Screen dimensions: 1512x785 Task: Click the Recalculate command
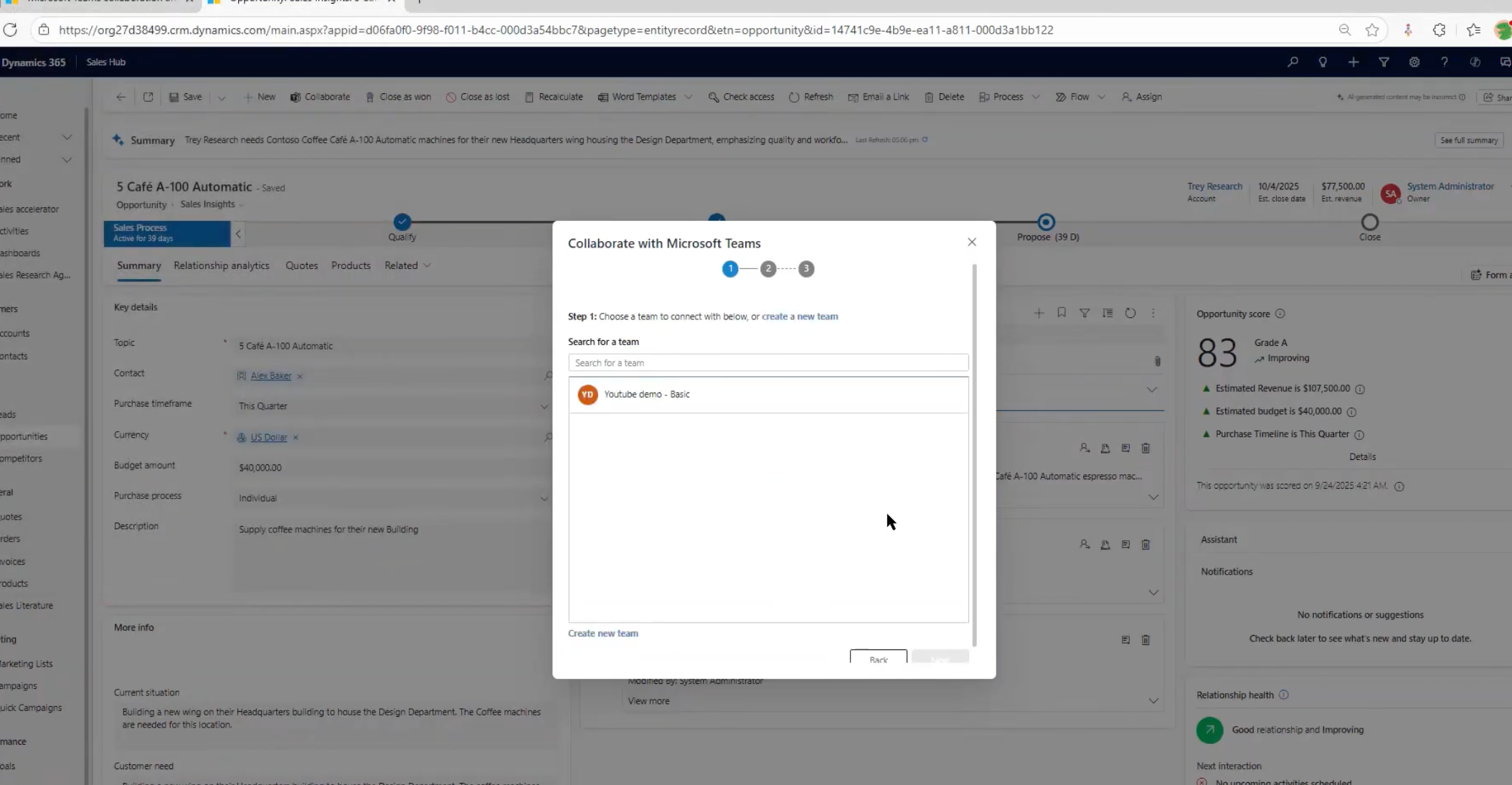554,98
